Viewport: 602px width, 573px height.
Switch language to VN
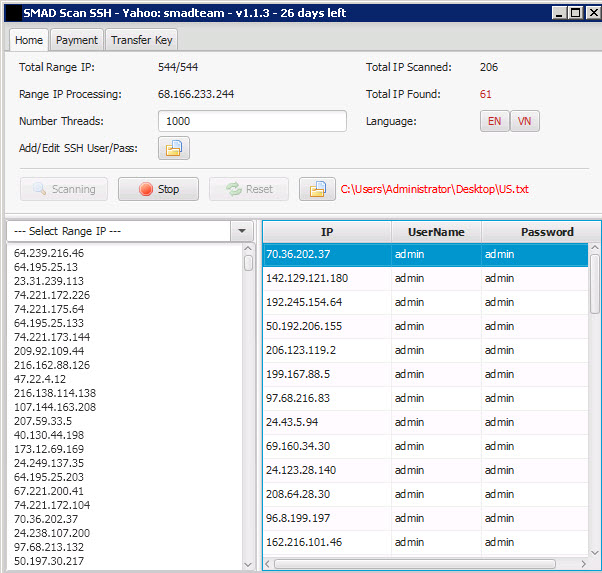pos(524,121)
